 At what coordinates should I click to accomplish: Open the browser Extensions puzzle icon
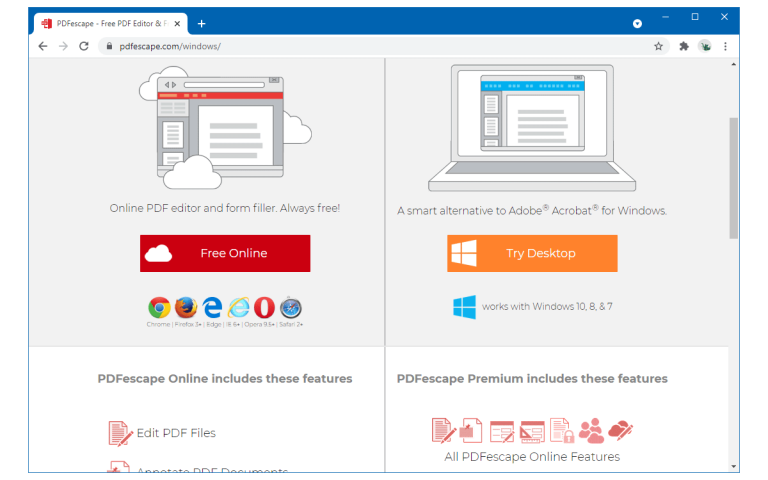[x=684, y=46]
